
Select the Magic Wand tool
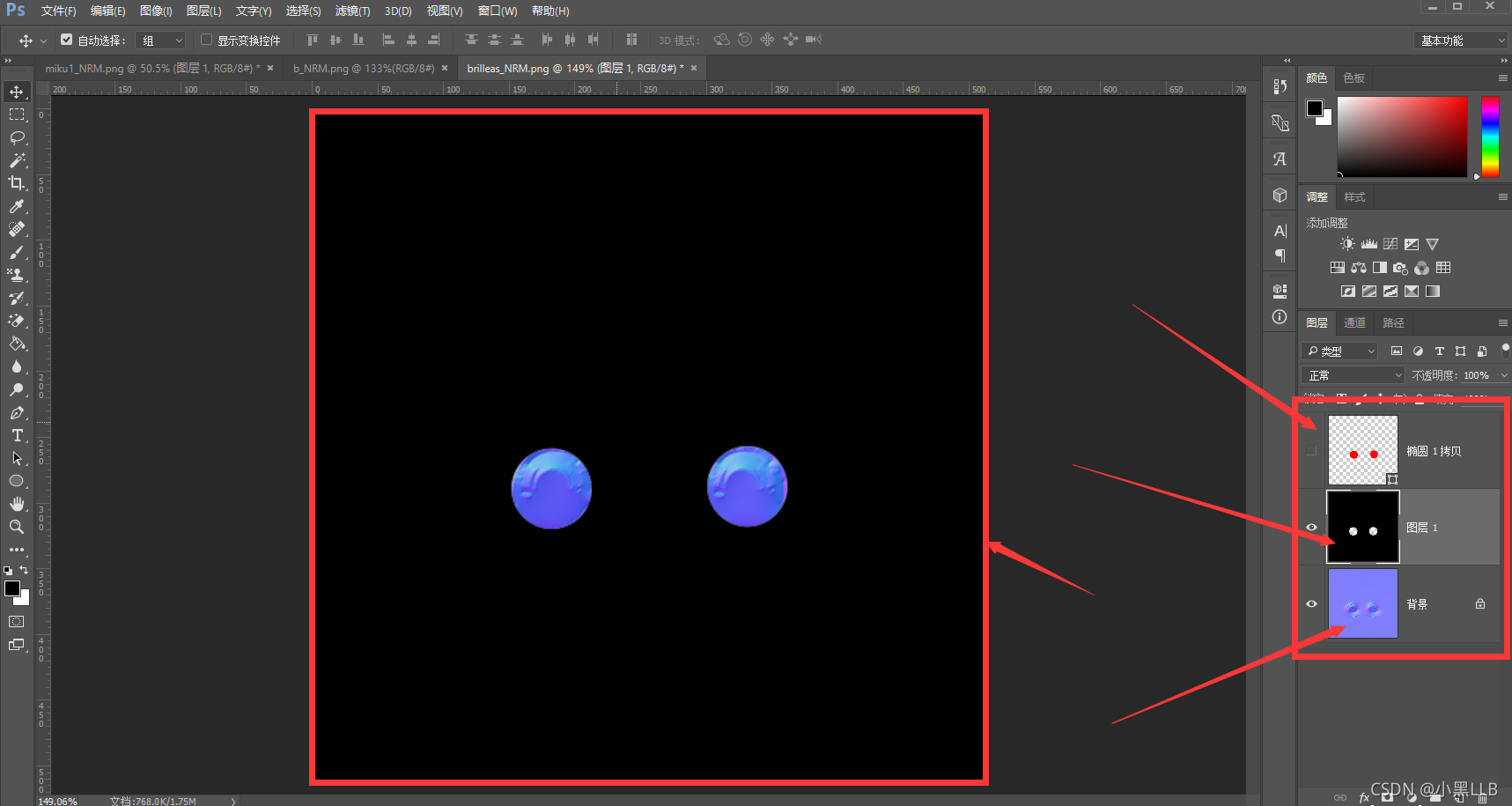(x=17, y=160)
